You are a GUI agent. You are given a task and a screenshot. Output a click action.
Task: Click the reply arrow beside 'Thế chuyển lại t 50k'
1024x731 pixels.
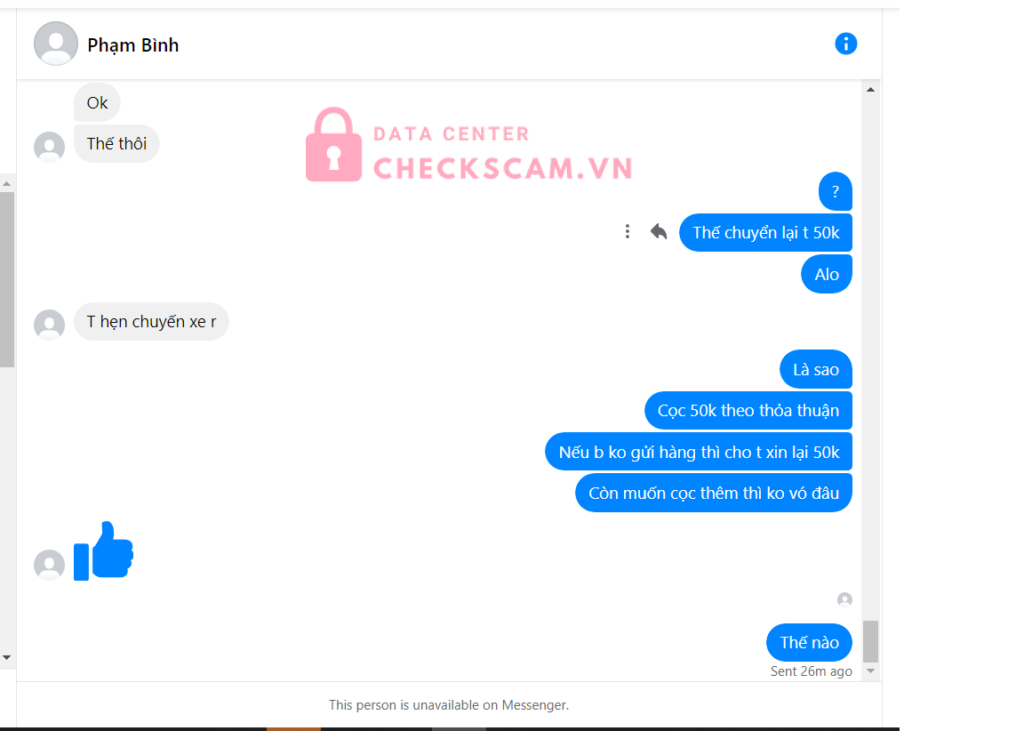658,231
